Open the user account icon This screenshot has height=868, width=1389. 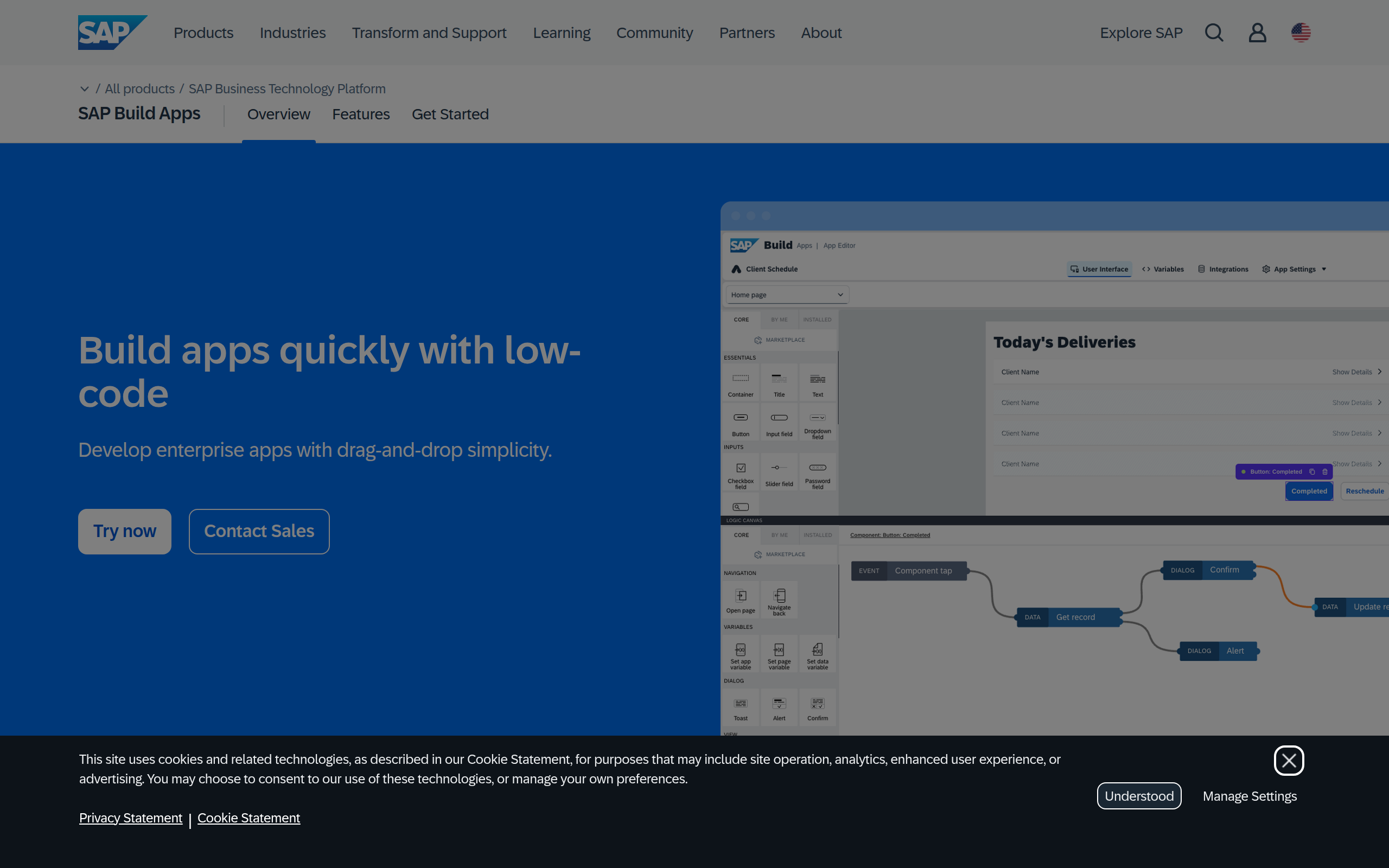point(1257,33)
